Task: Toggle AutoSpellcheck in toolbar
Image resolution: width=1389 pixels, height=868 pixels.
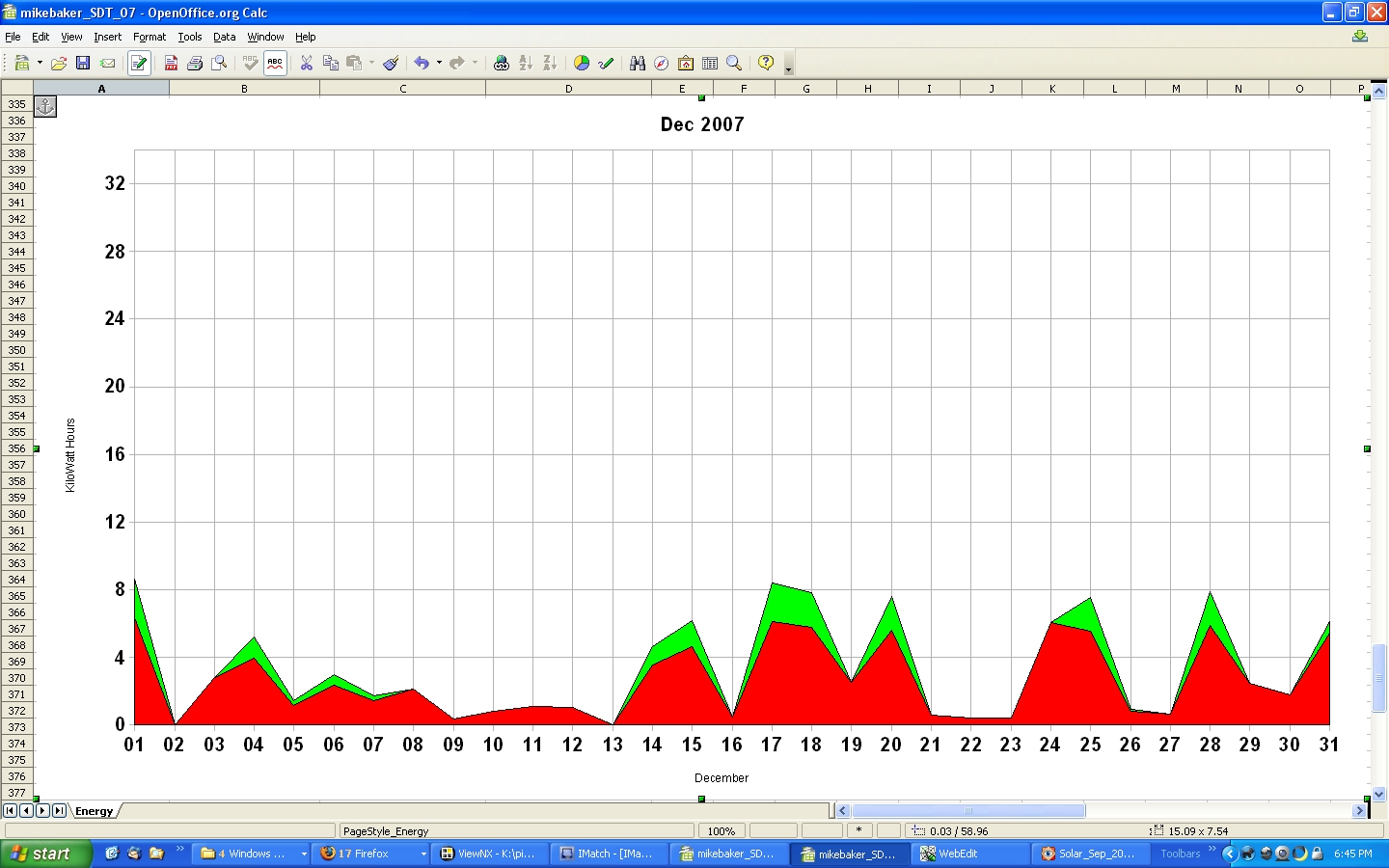Action: coord(275,63)
